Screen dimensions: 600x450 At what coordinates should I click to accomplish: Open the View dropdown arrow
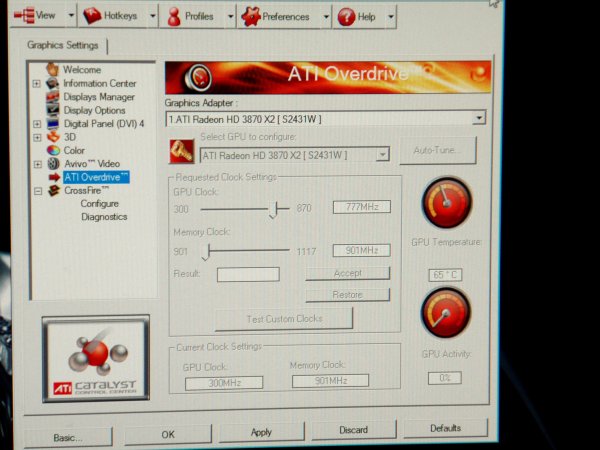coord(71,16)
